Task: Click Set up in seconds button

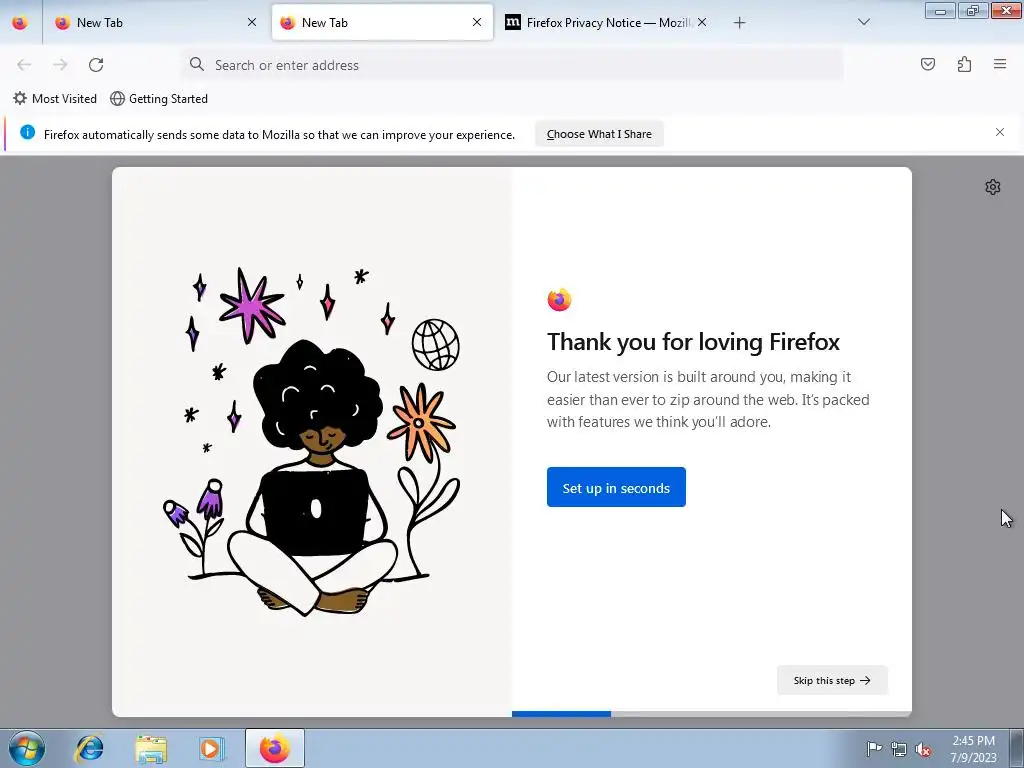Action: (616, 487)
